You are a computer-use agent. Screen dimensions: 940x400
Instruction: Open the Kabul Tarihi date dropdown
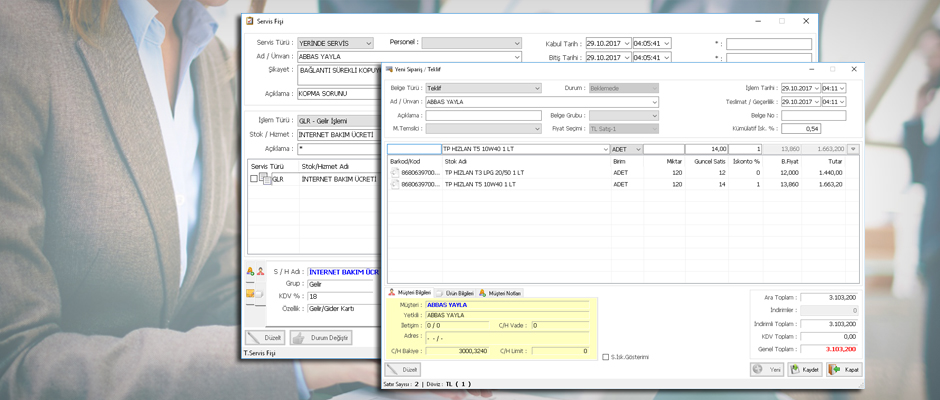coord(627,43)
